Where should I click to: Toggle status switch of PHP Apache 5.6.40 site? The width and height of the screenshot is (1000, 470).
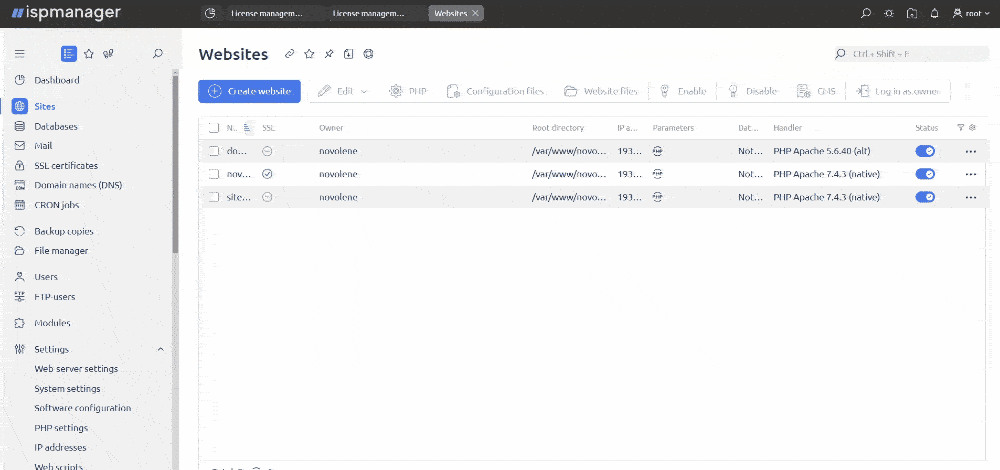pos(925,151)
